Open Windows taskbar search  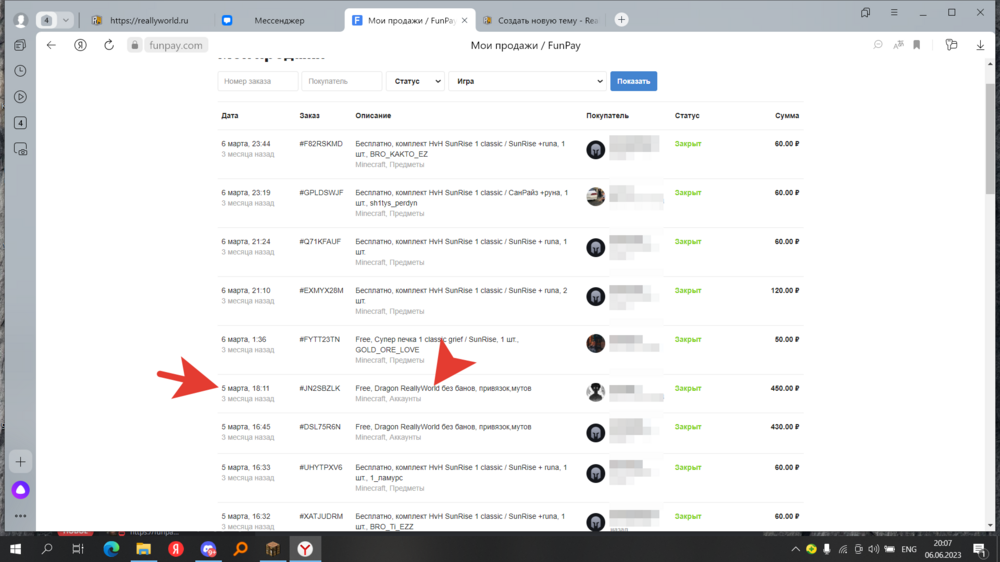(47, 549)
